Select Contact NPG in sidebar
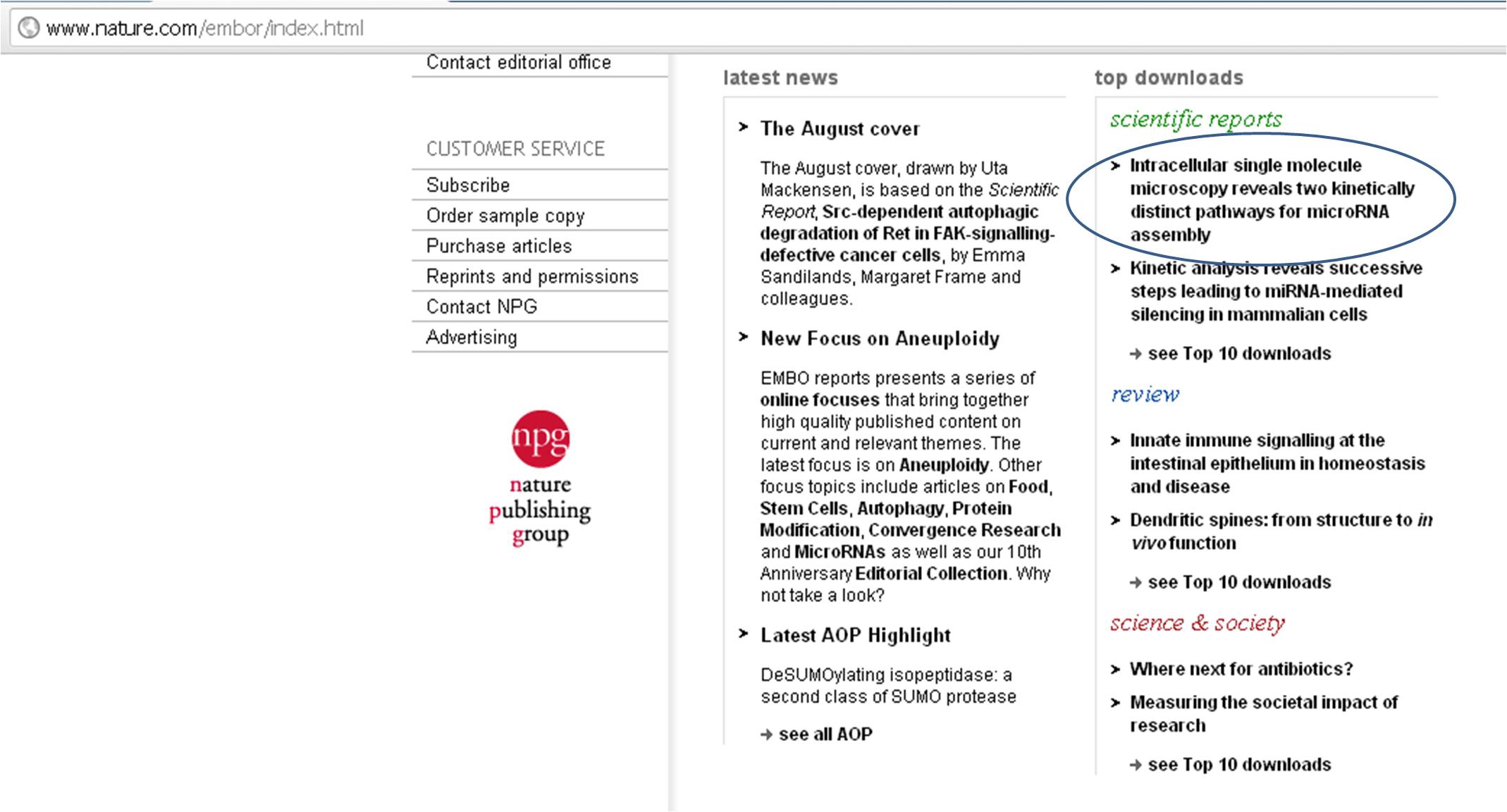 tap(481, 307)
